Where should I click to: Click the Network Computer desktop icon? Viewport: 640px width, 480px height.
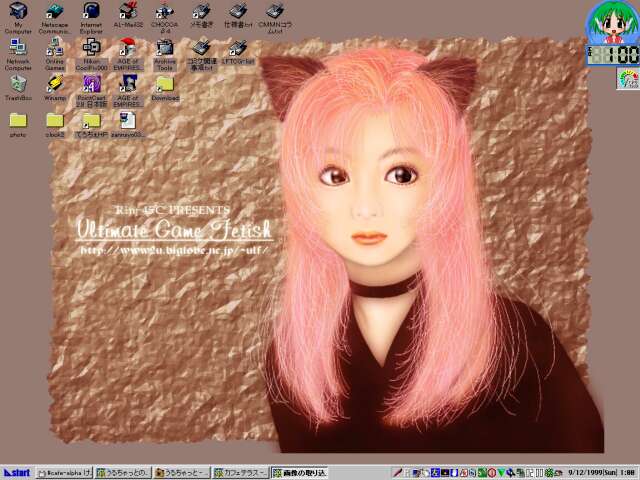tap(18, 48)
